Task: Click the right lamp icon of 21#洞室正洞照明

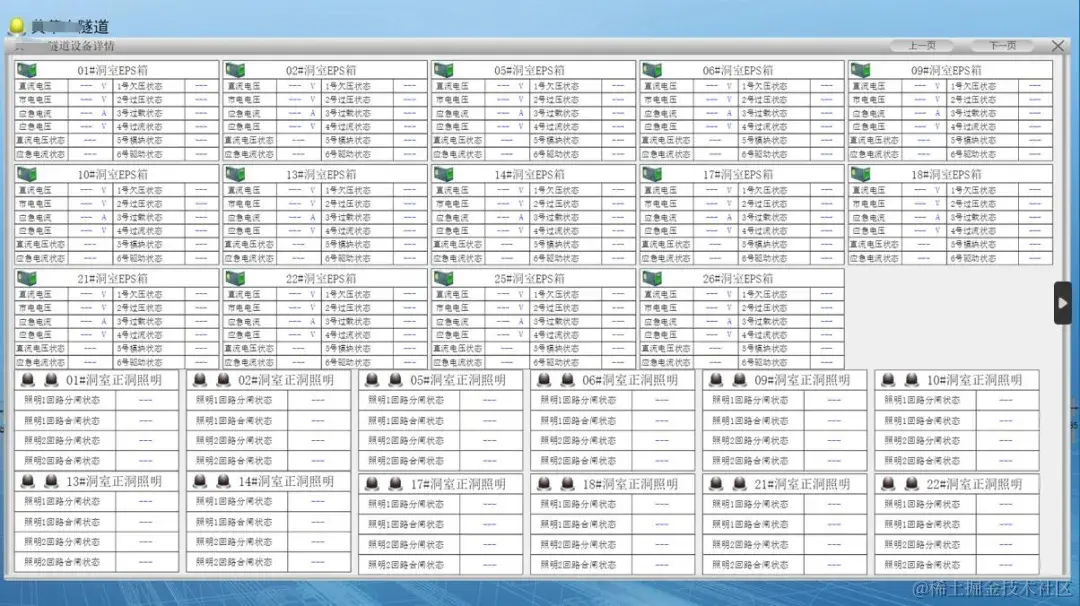Action: click(x=740, y=483)
